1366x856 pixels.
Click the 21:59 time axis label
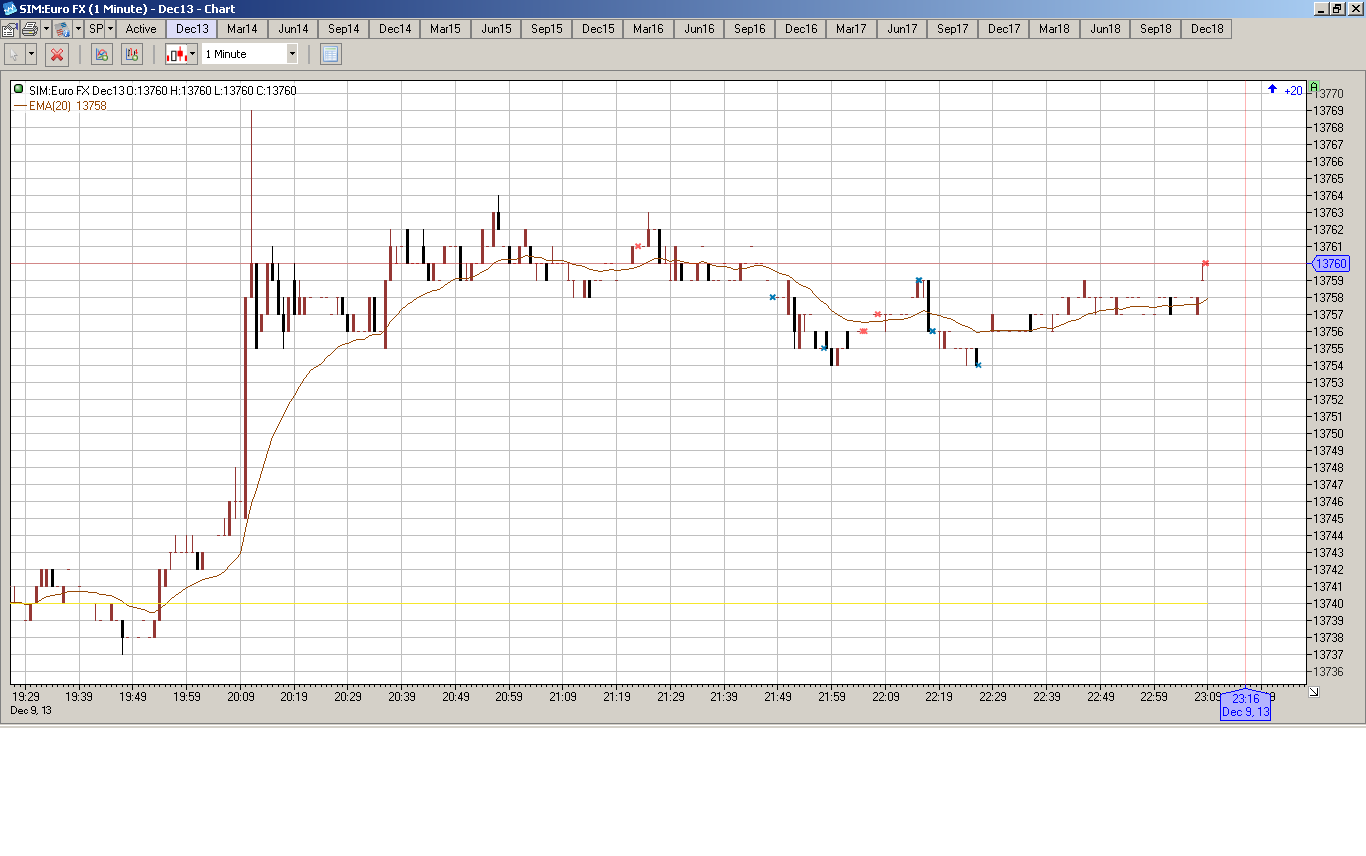831,697
